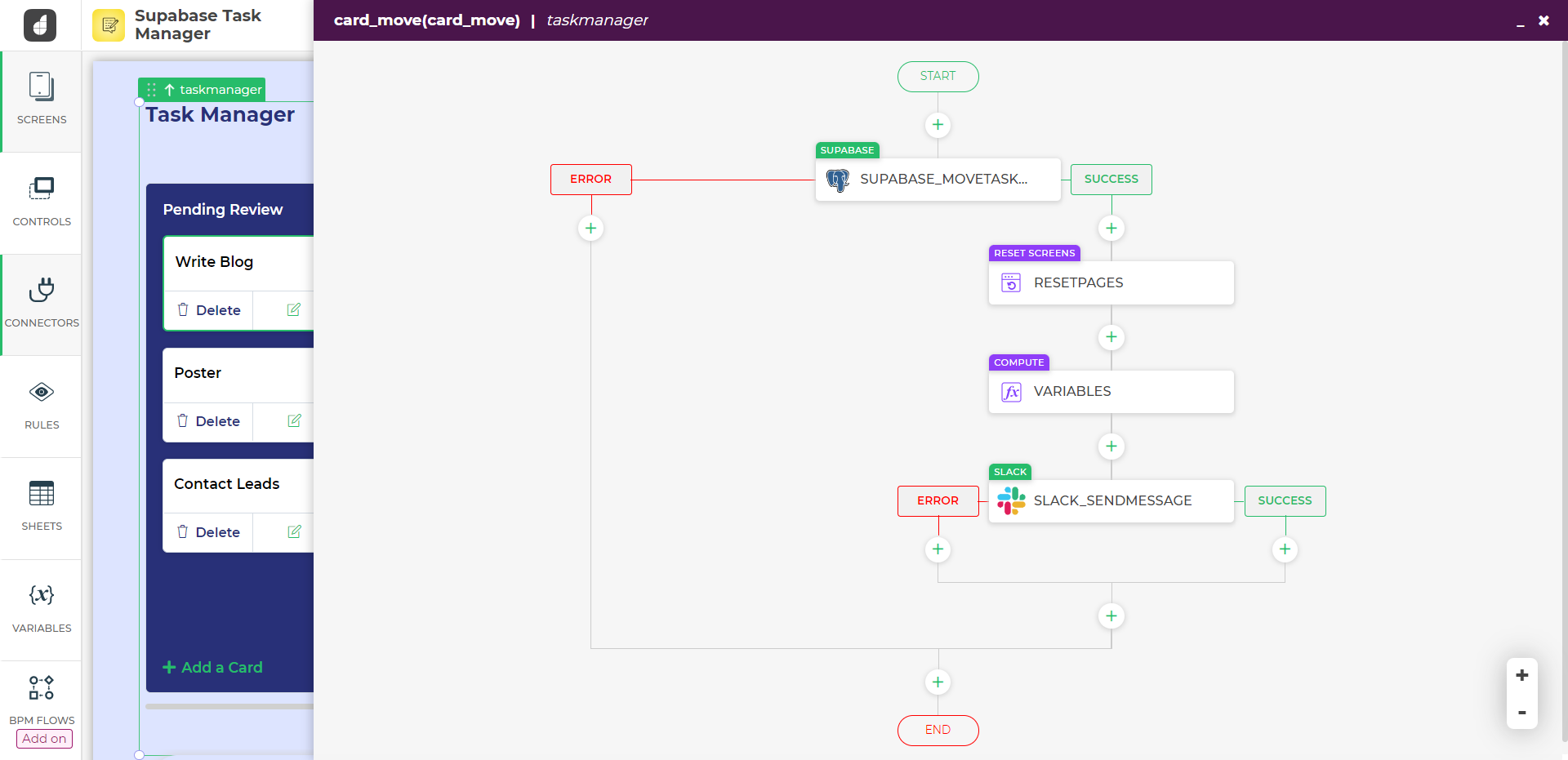Click the edit icon on Contact Leads card
The image size is (1568, 760).
coord(294,532)
